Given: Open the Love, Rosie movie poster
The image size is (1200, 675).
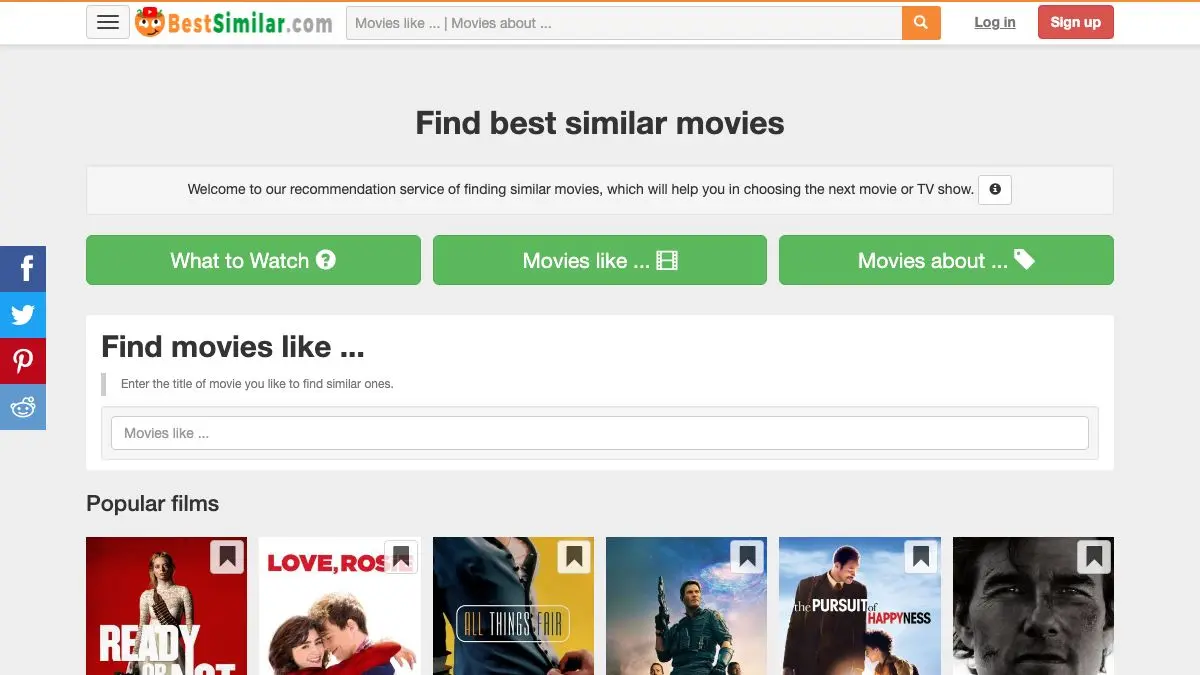Looking at the screenshot, I should (x=340, y=606).
